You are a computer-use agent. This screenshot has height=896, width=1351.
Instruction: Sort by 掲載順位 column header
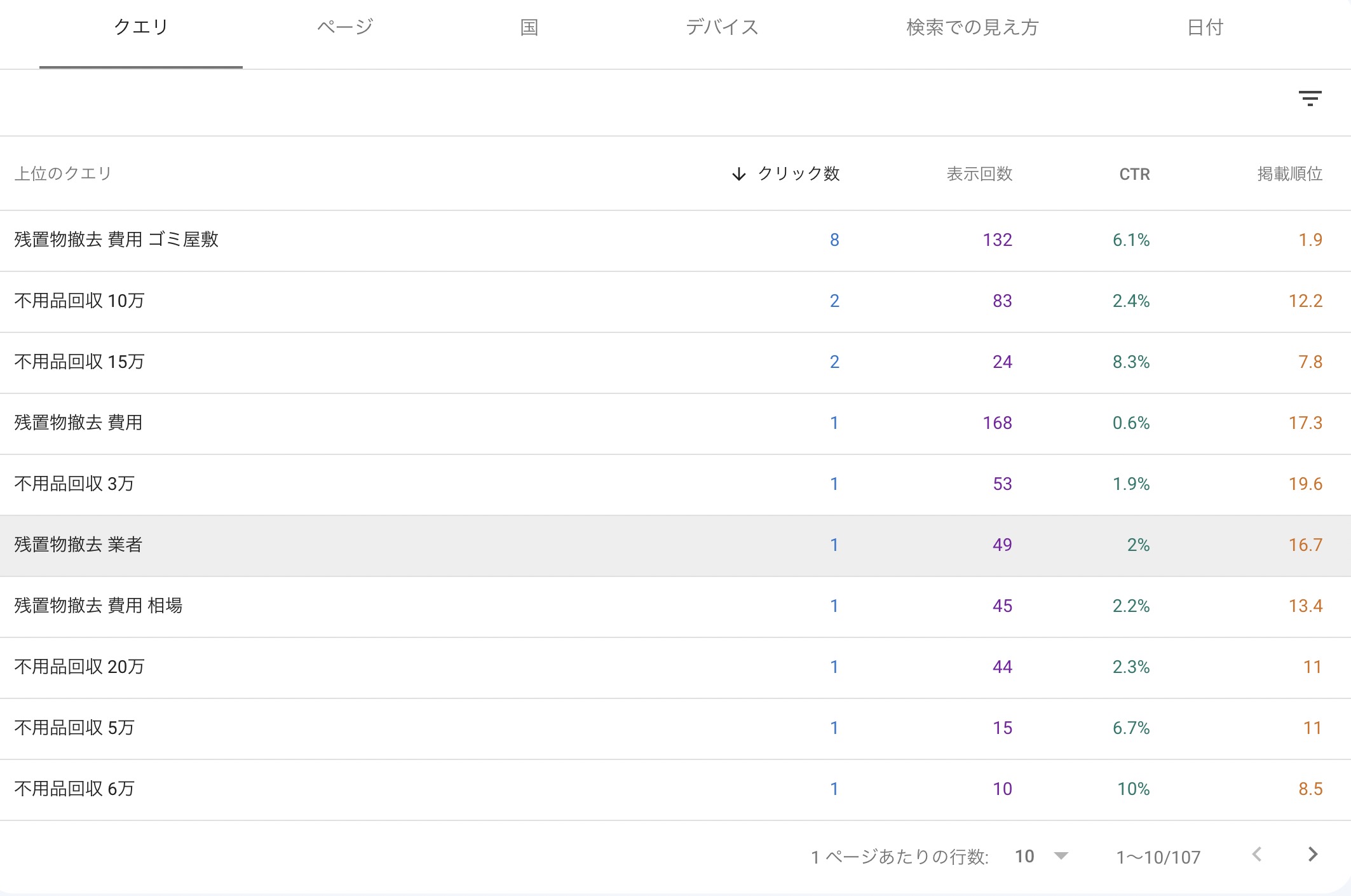coord(1289,174)
